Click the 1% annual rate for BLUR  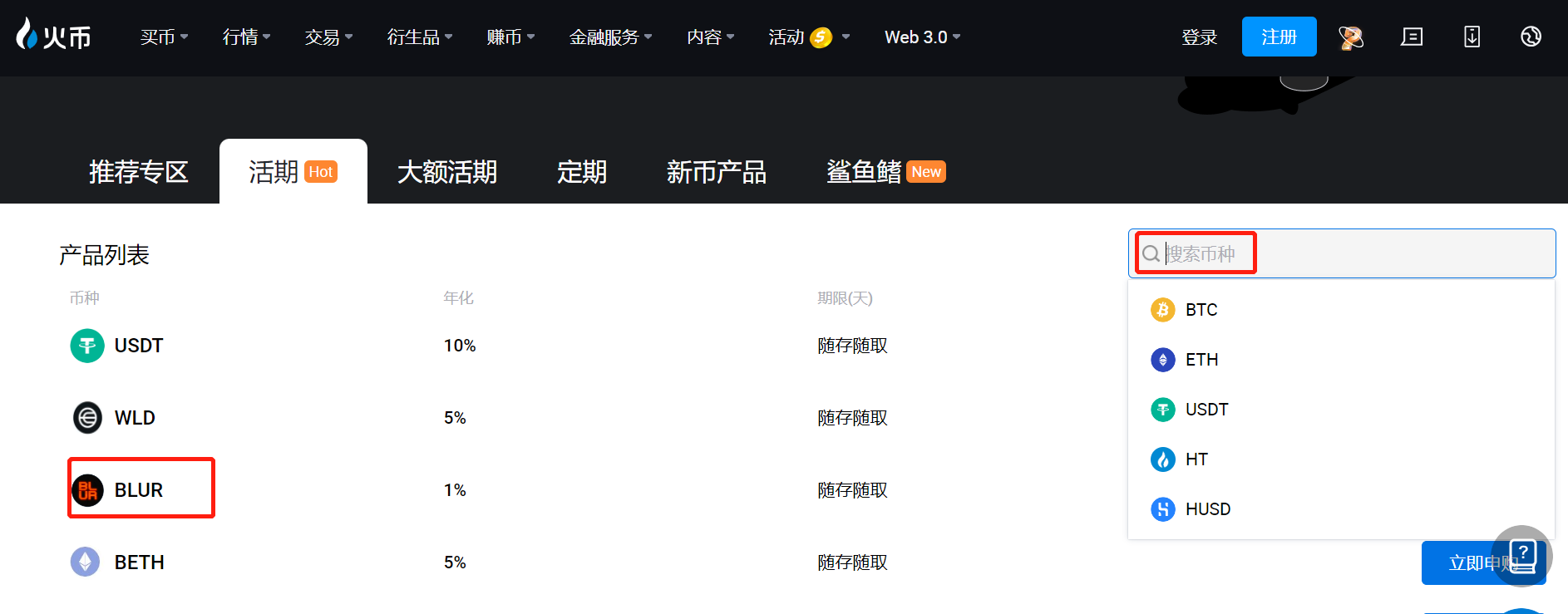pyautogui.click(x=455, y=490)
